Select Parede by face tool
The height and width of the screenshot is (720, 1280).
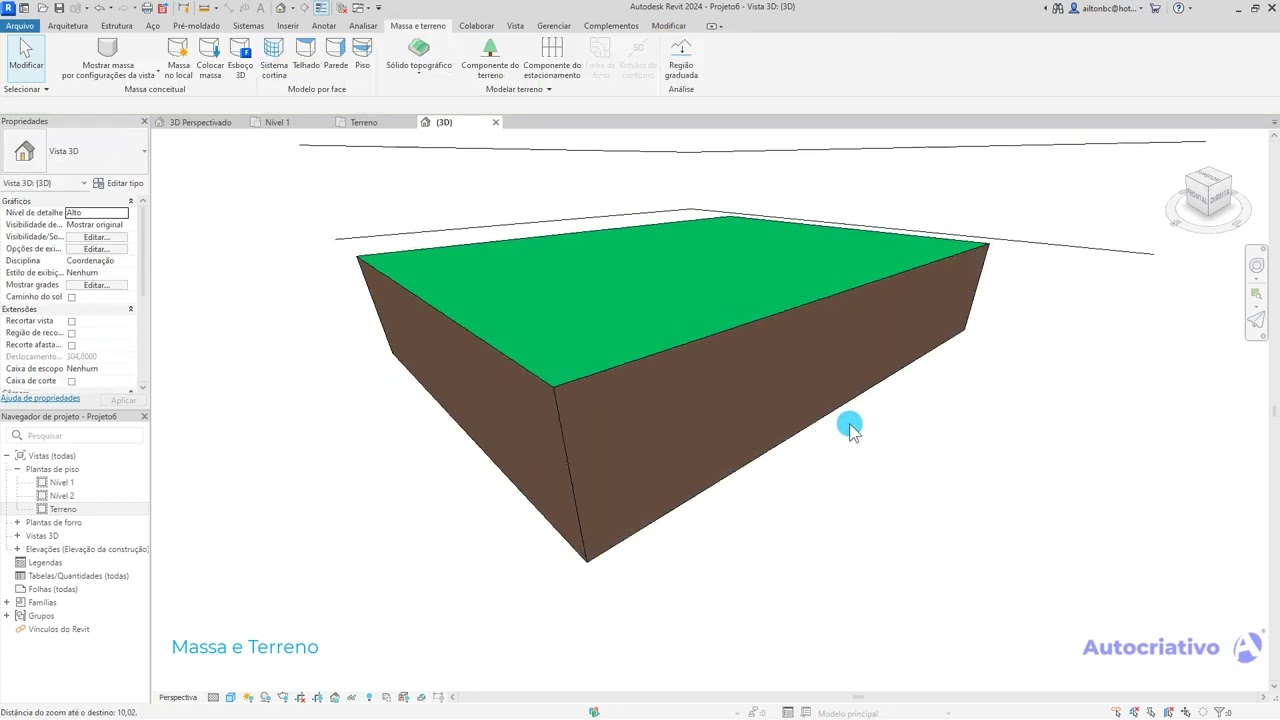pyautogui.click(x=336, y=54)
